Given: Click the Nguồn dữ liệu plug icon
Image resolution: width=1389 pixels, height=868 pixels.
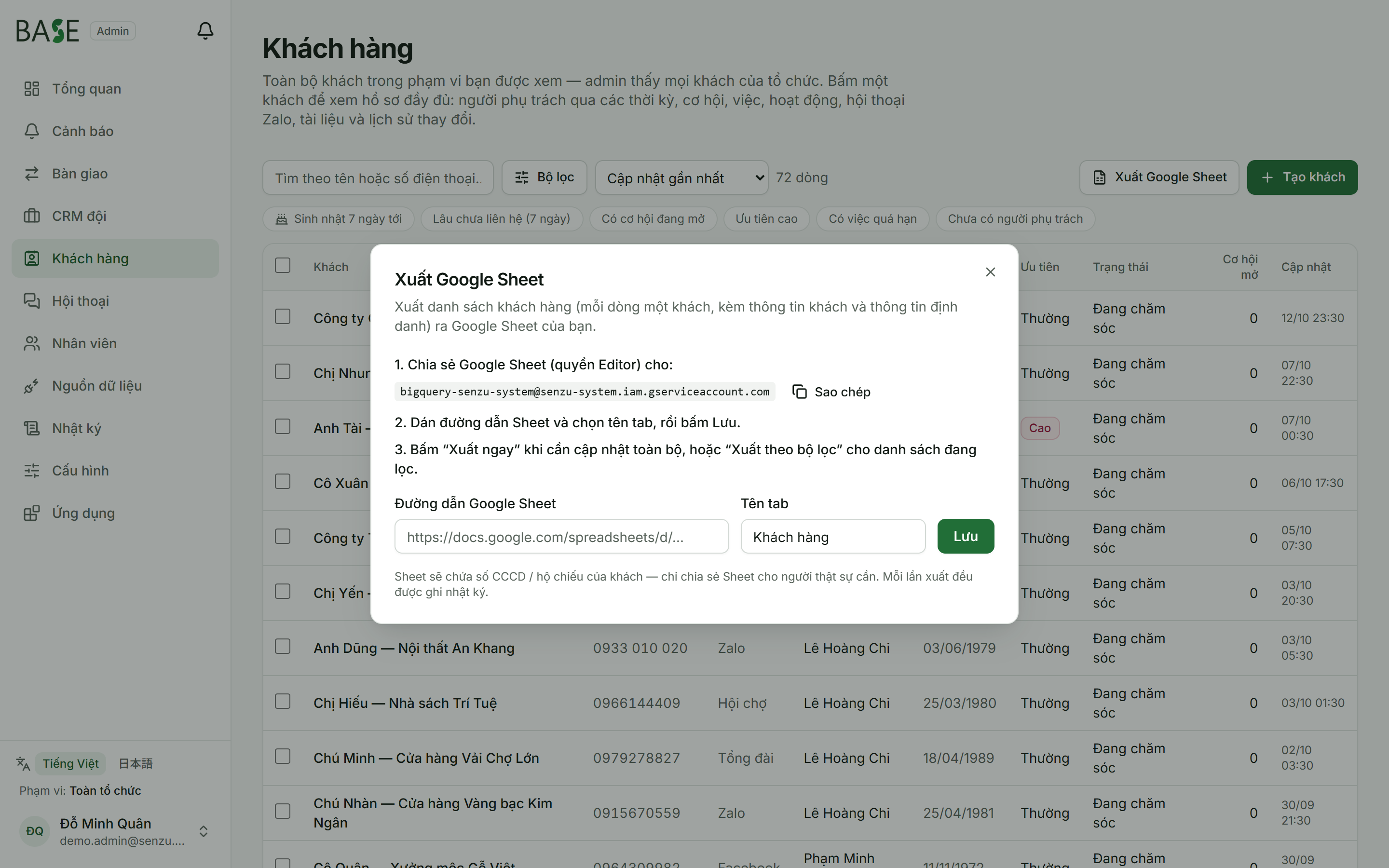Looking at the screenshot, I should (x=31, y=386).
